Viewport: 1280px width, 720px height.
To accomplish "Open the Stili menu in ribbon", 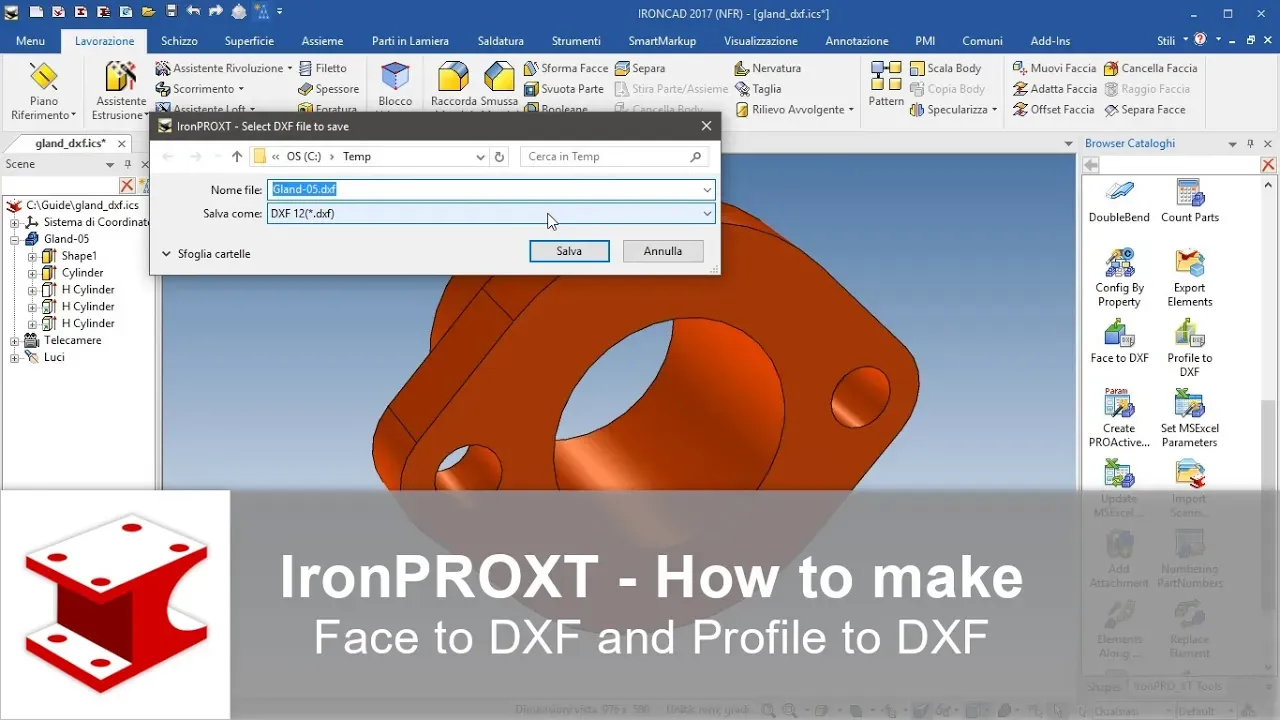I will click(x=1171, y=41).
